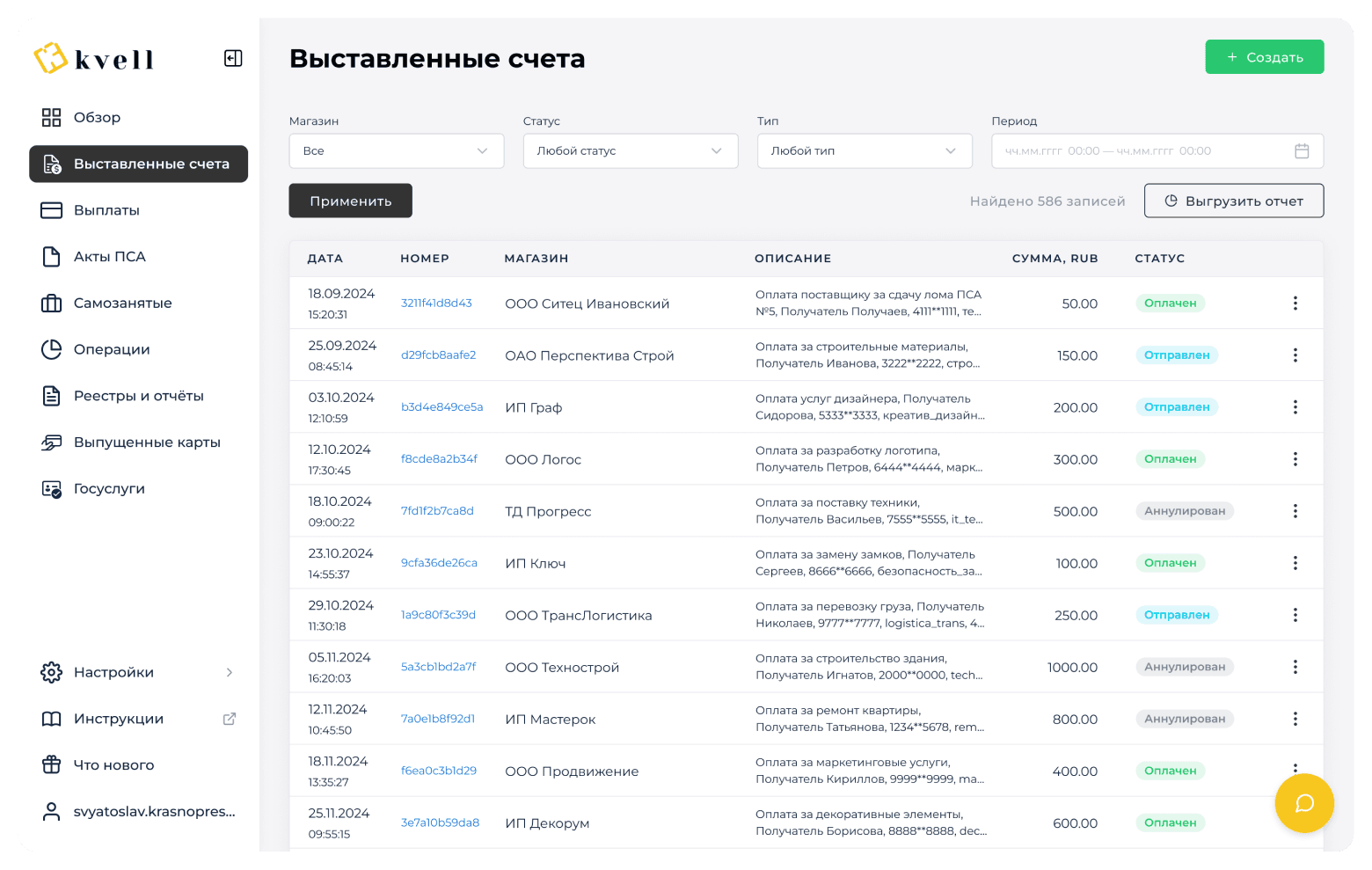Collapse the sidebar with the panel icon
The image size is (1372, 870).
click(233, 59)
